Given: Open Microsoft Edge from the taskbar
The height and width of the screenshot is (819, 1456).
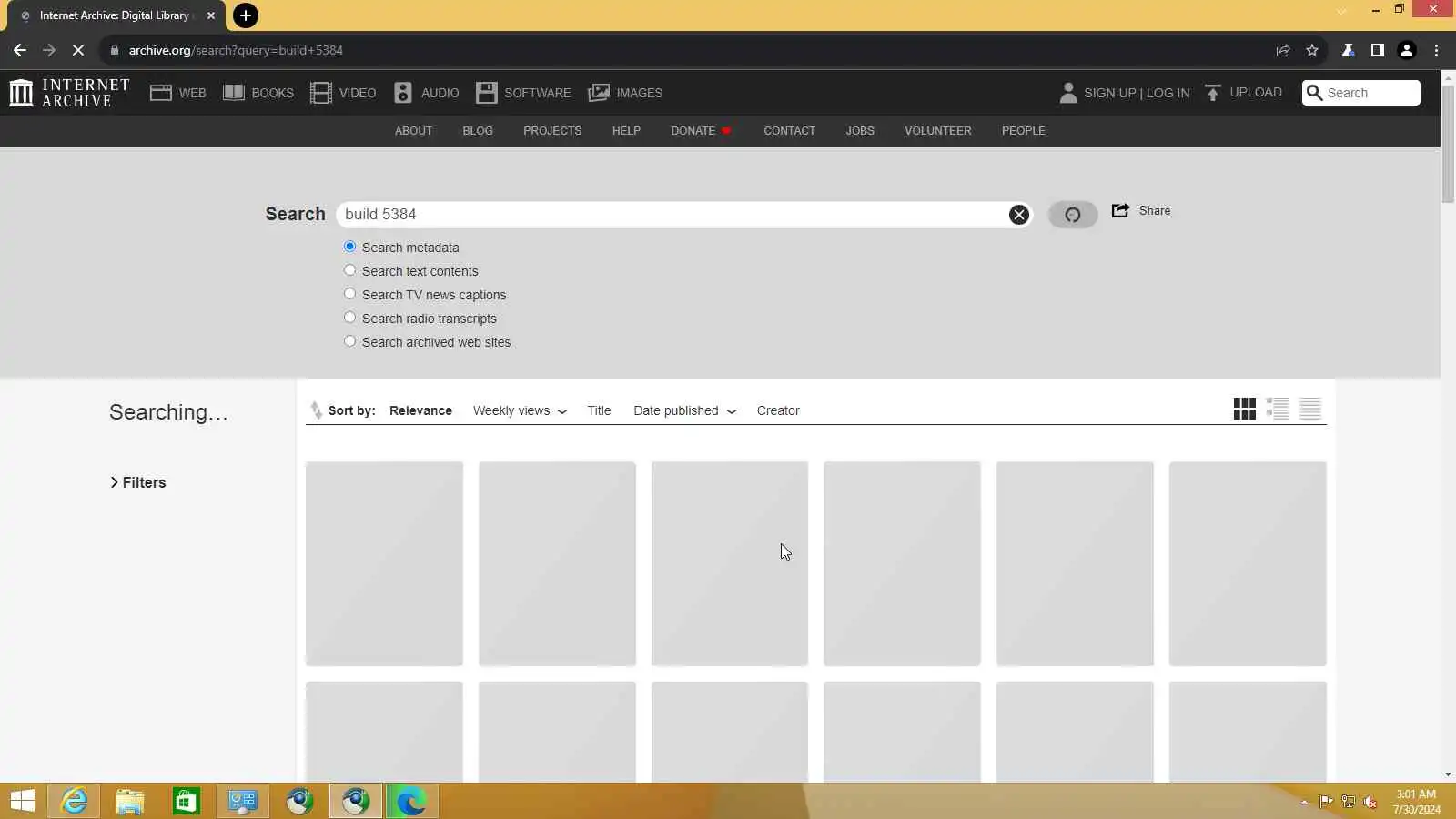Looking at the screenshot, I should (x=411, y=801).
